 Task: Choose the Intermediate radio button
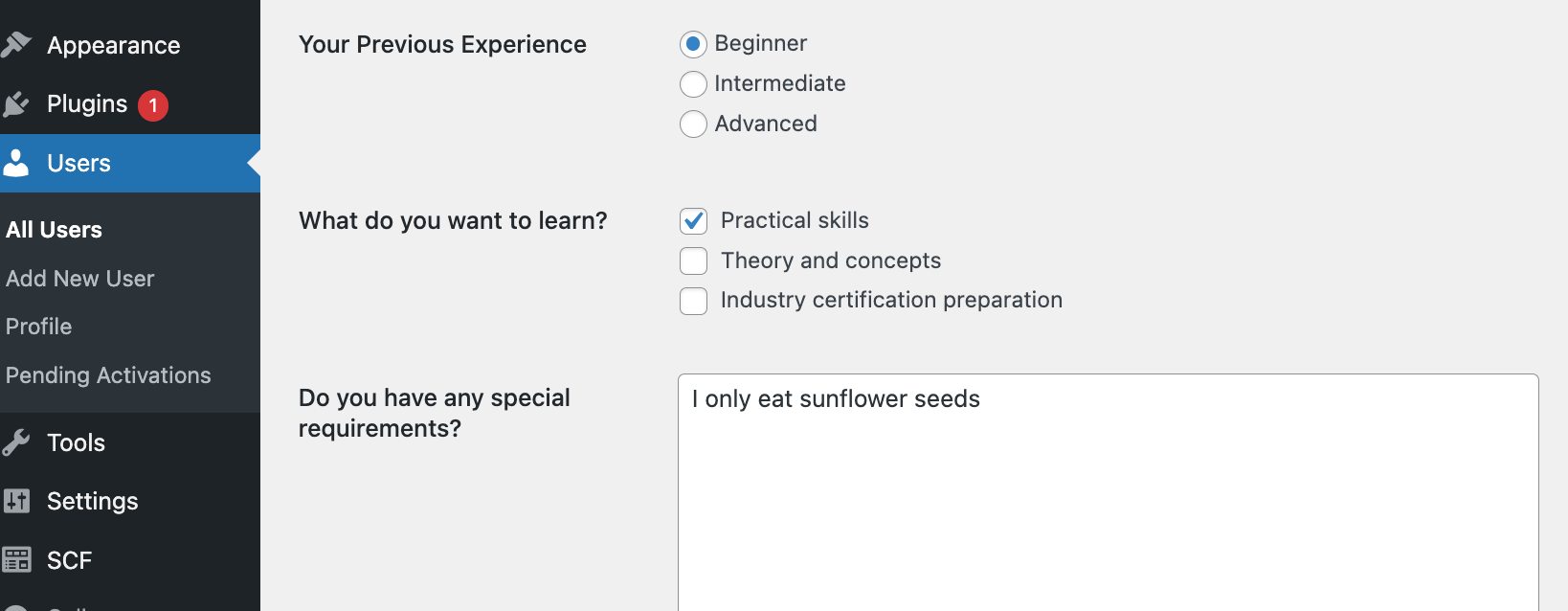693,84
